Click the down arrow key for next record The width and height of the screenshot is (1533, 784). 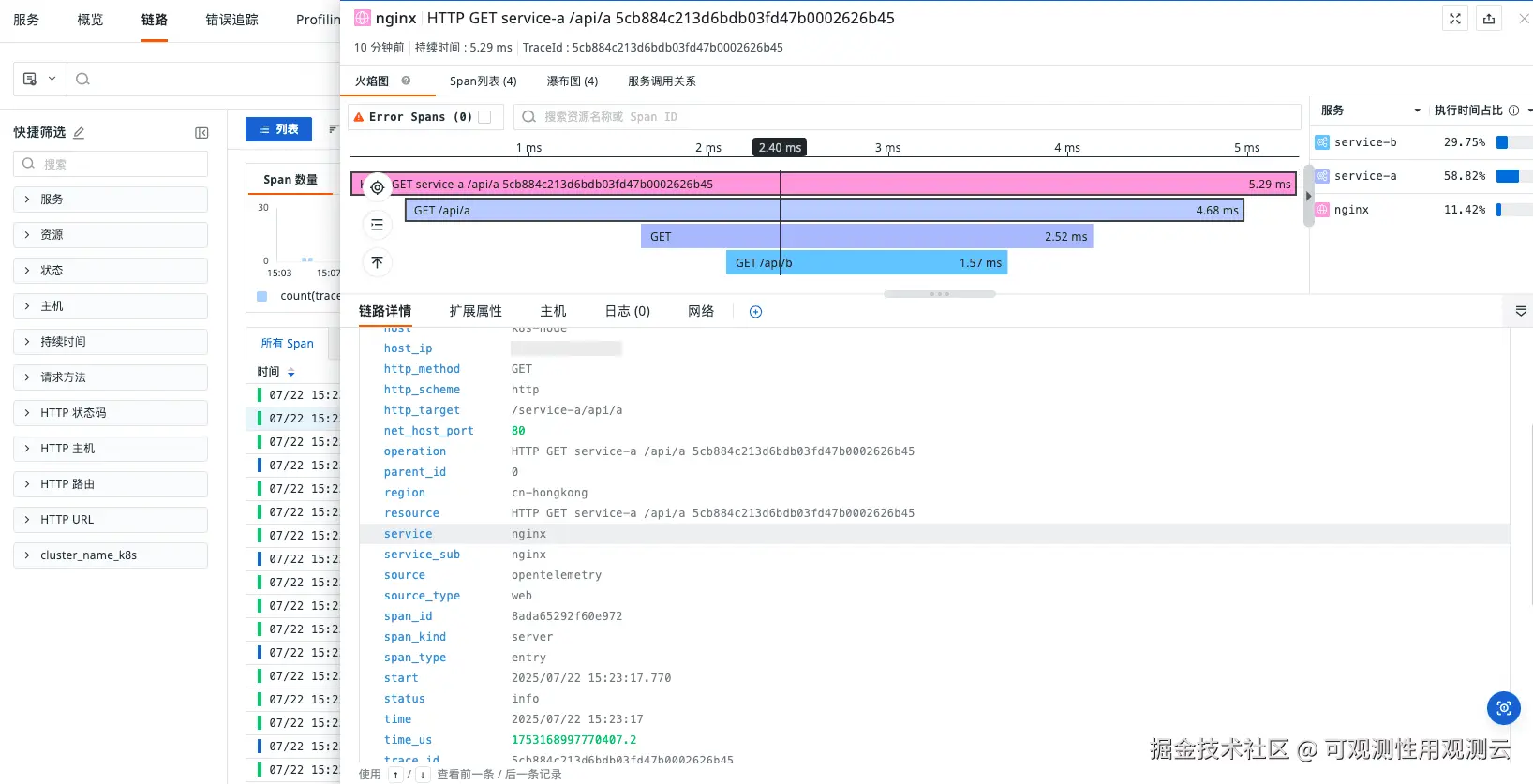(x=423, y=775)
